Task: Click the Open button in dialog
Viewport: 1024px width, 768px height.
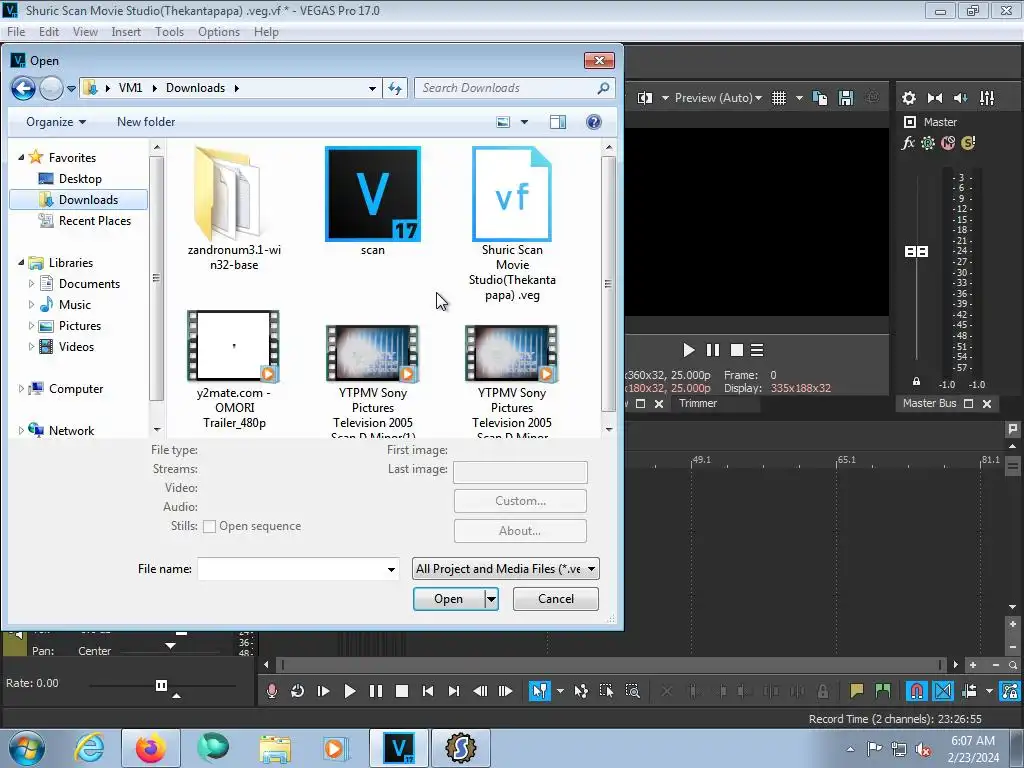Action: pyautogui.click(x=449, y=599)
